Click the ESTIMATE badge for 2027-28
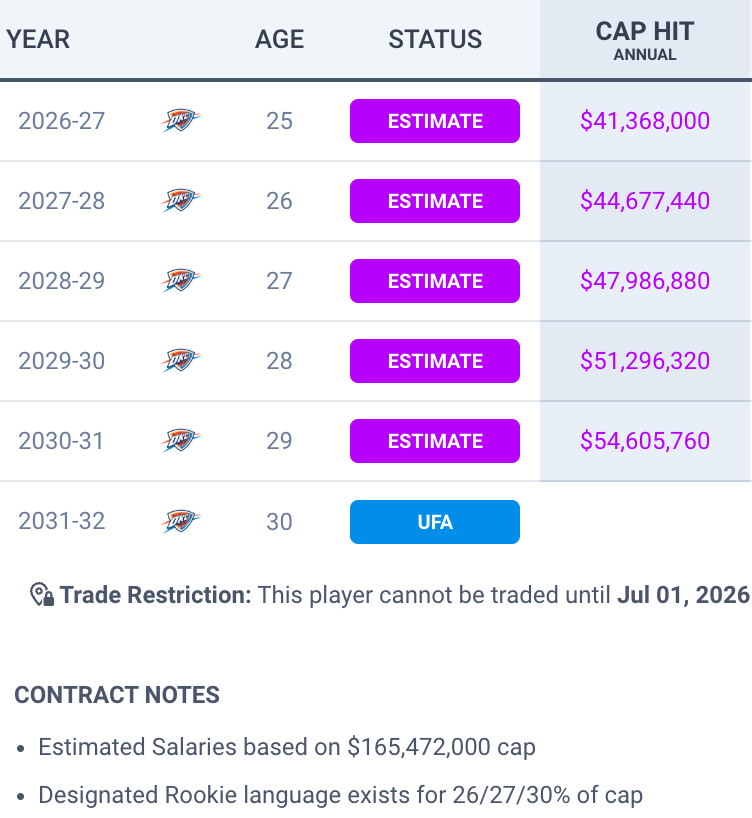This screenshot has width=752, height=818. point(435,201)
